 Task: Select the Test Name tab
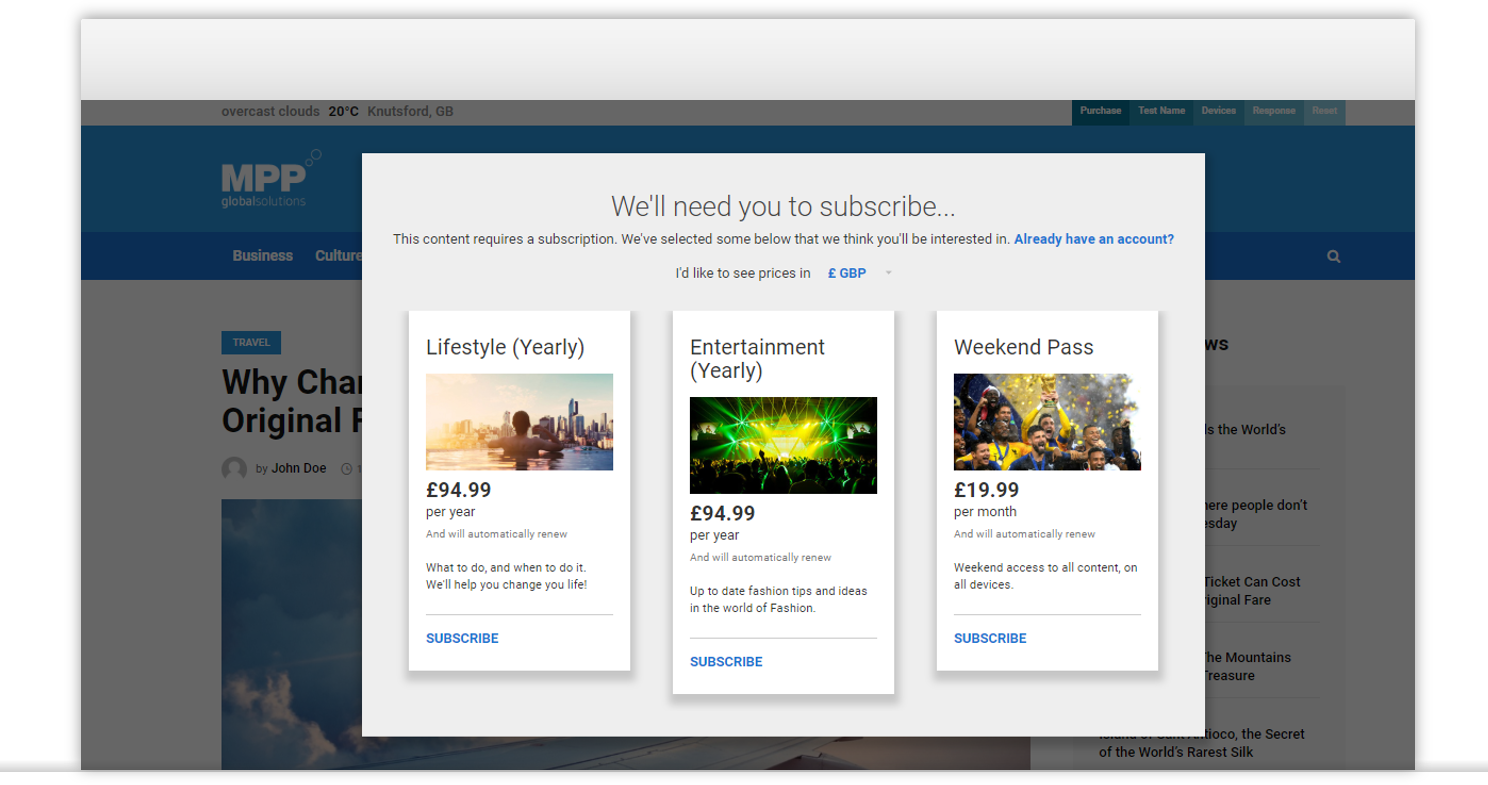tap(1161, 111)
